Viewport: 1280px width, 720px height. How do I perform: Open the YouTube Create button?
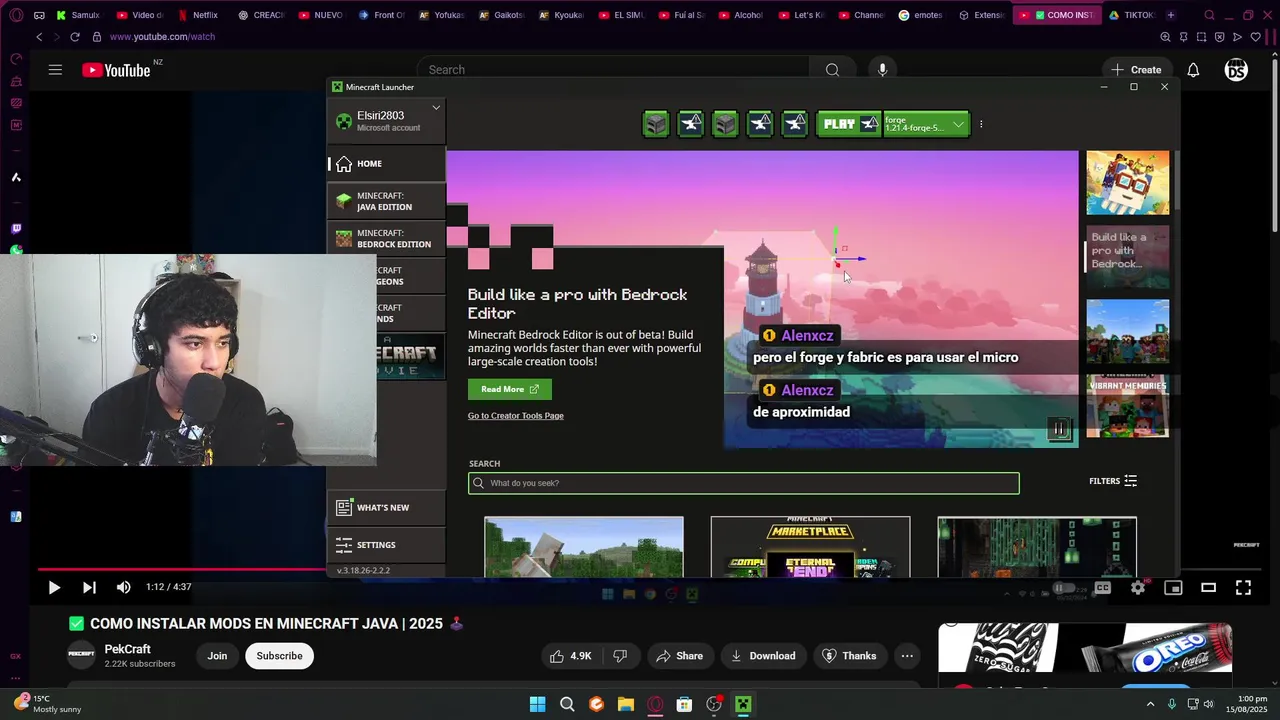[1136, 70]
